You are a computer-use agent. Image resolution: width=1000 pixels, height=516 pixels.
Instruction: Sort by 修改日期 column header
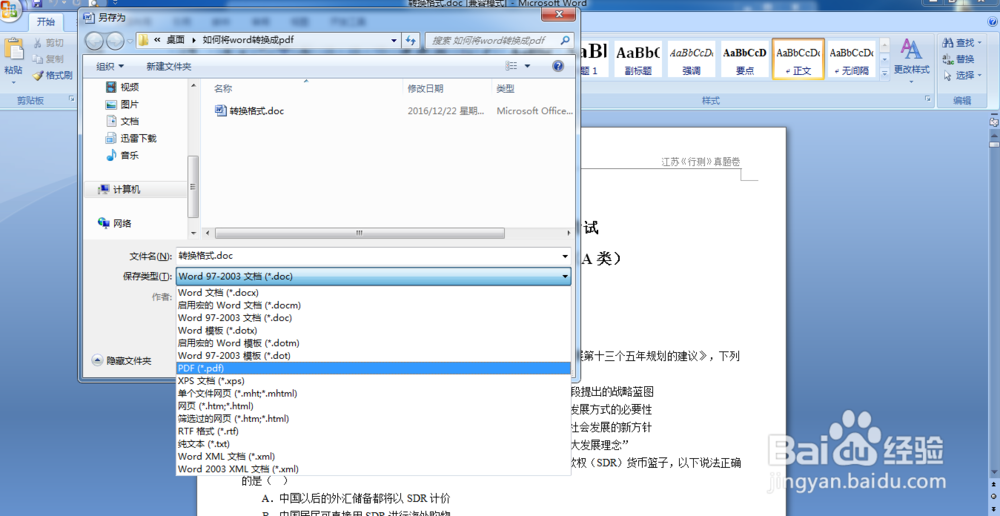(x=425, y=89)
